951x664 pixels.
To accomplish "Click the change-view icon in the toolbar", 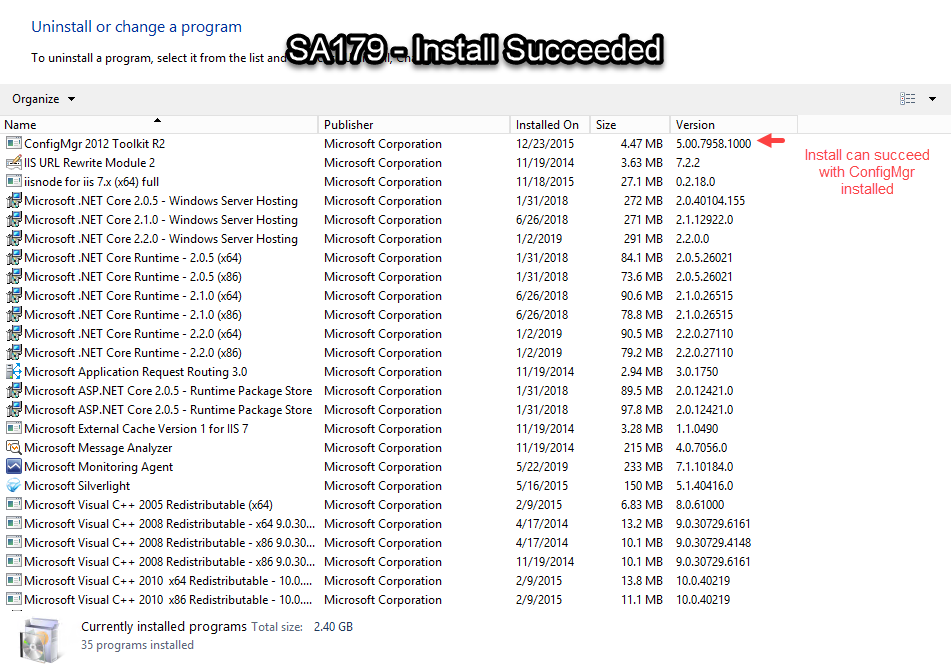I will (907, 98).
